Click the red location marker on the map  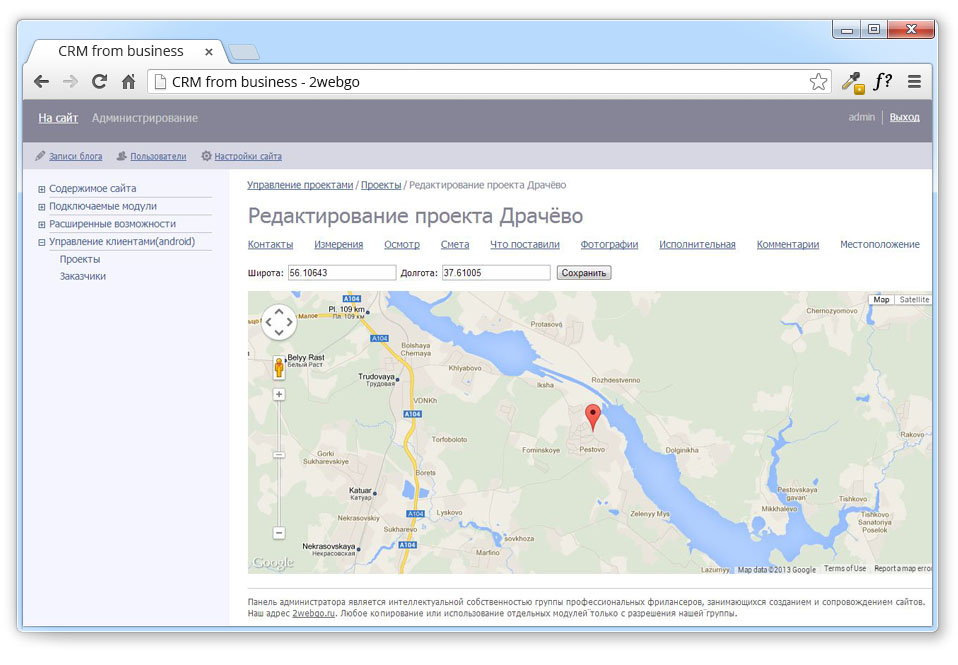pyautogui.click(x=593, y=417)
